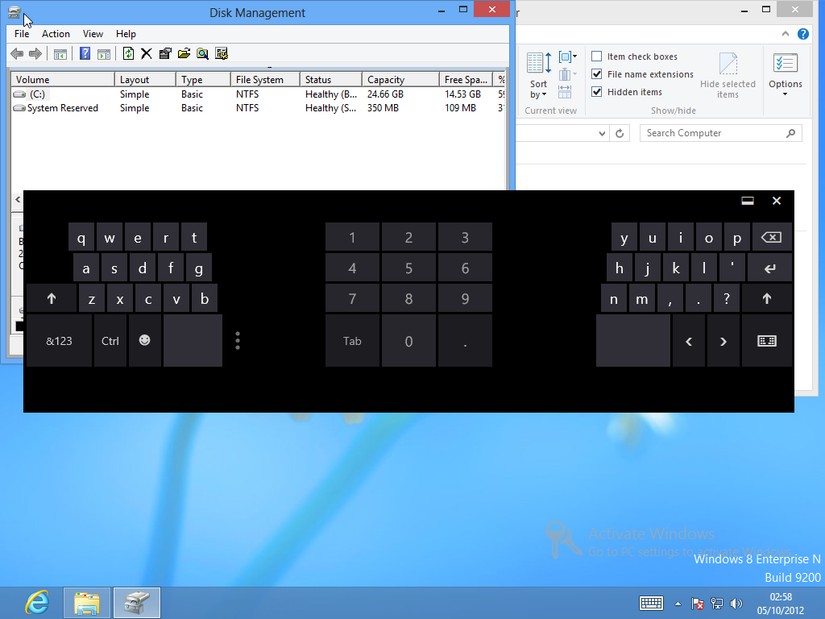825x619 pixels.
Task: Toggle the Show/Hide Console Tree toolbar icon
Action: tap(61, 54)
